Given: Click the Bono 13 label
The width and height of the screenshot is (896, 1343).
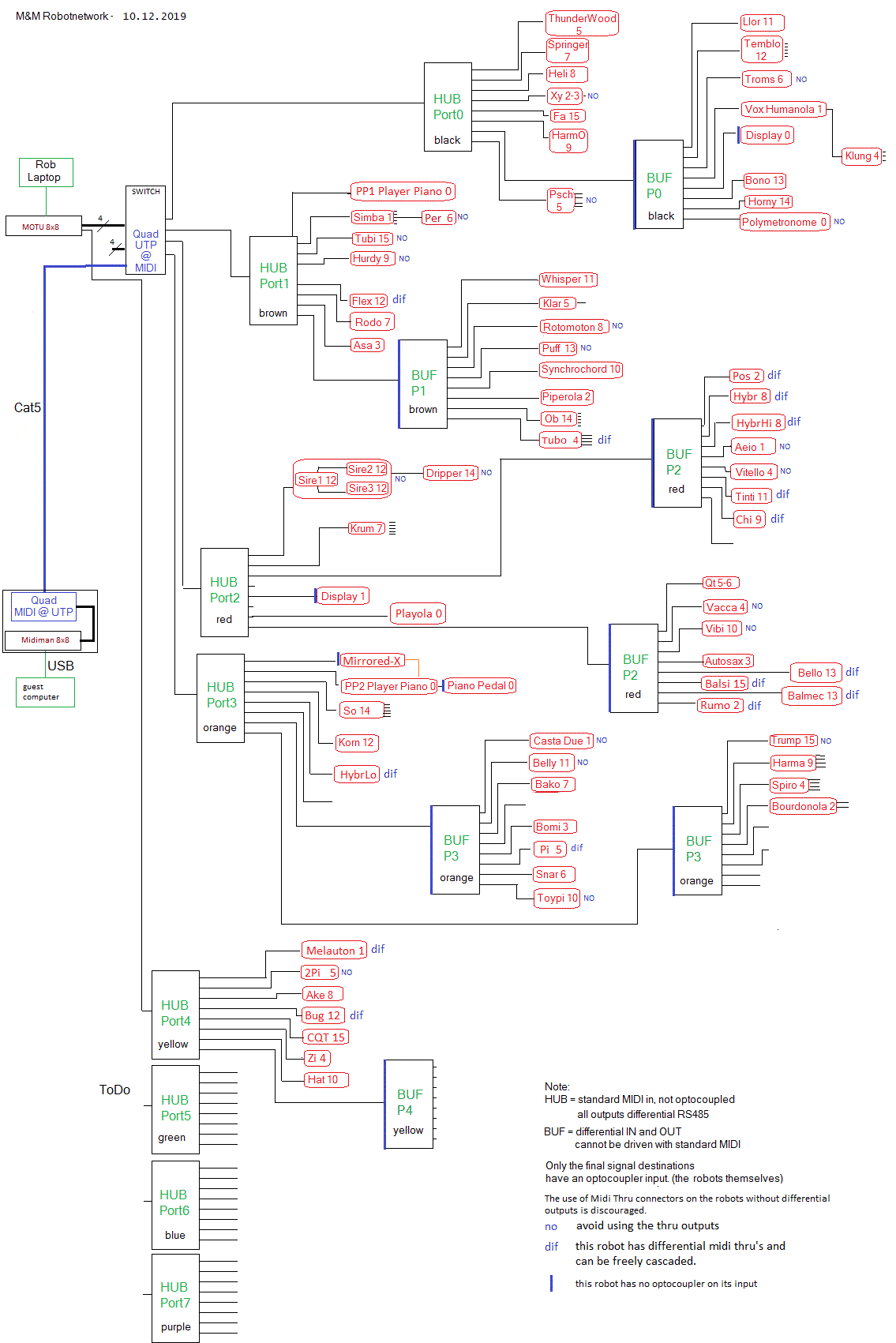Looking at the screenshot, I should tap(764, 181).
